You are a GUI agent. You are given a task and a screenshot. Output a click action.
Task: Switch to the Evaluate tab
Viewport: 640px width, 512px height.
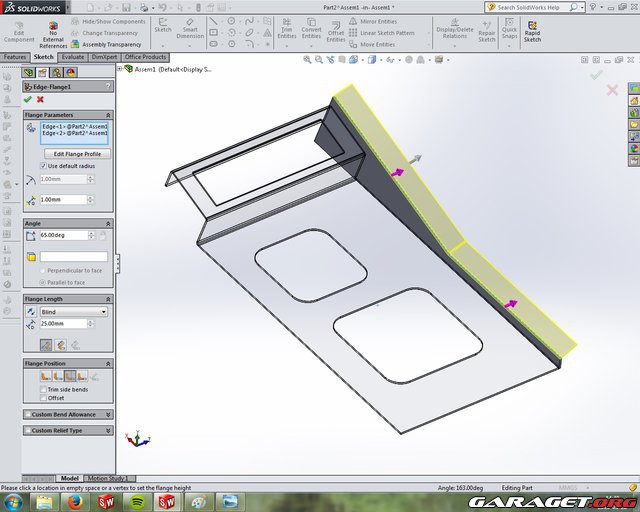coord(73,57)
